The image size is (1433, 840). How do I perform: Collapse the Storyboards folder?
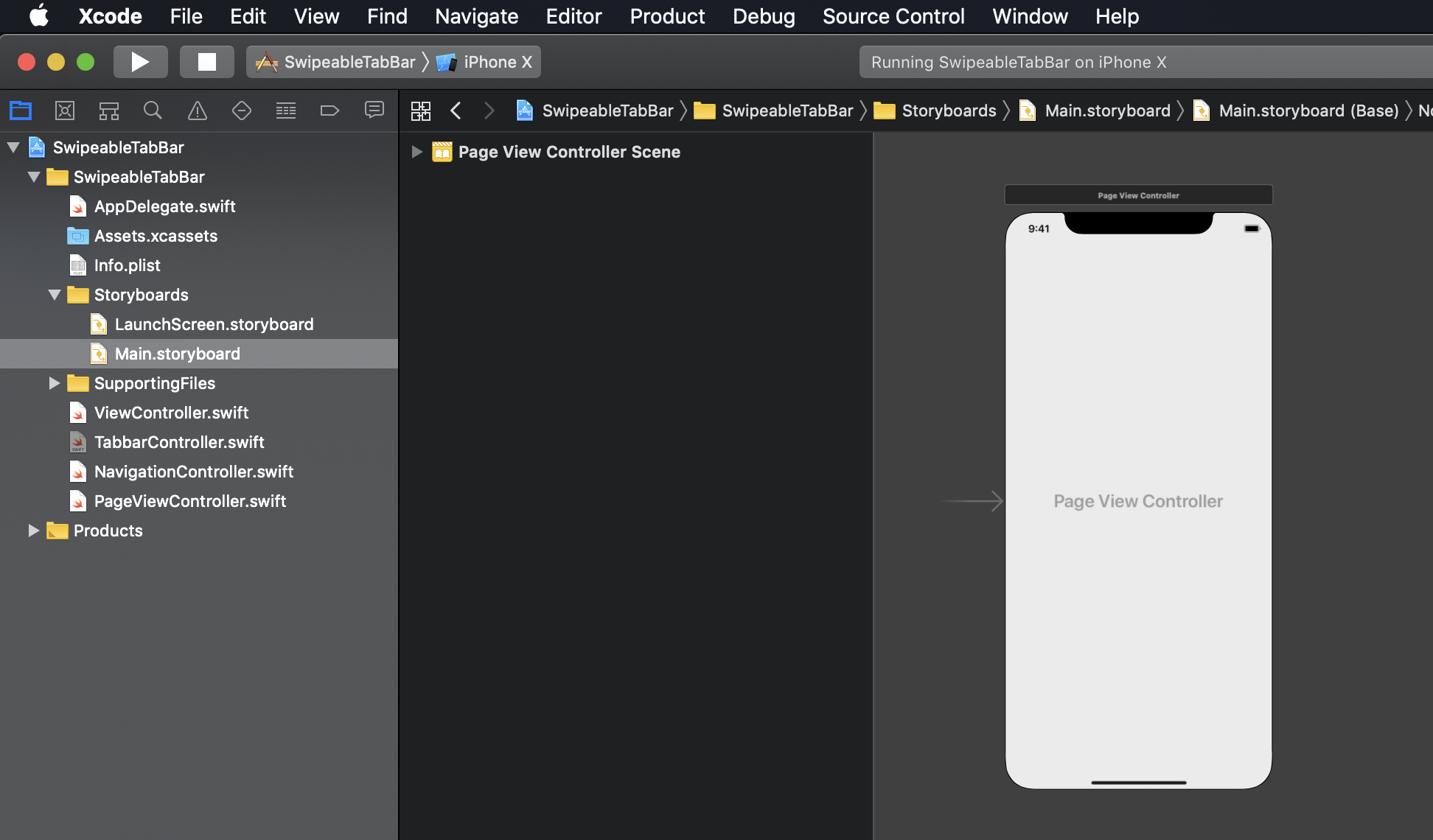tap(54, 295)
